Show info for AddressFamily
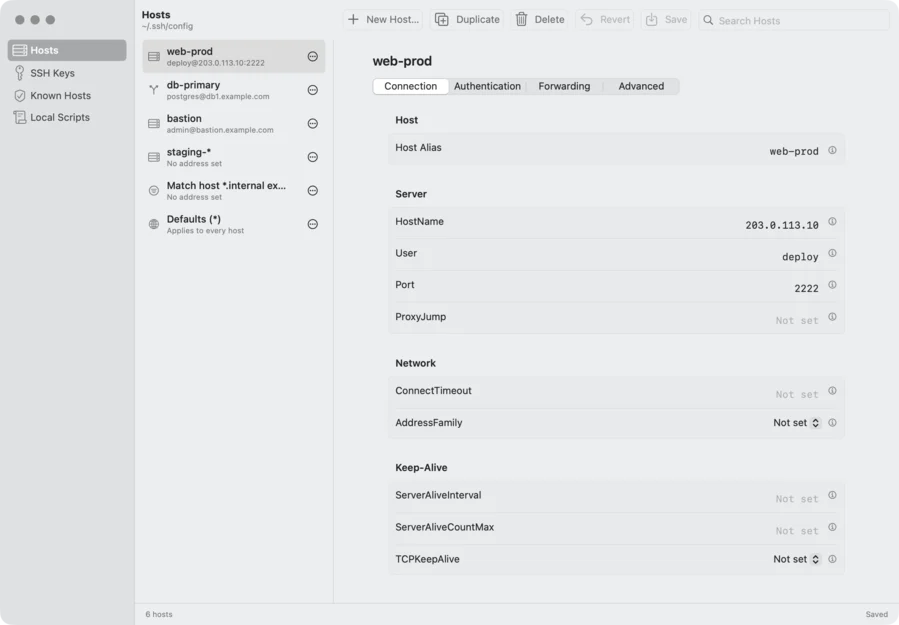This screenshot has width=899, height=625. click(x=832, y=423)
